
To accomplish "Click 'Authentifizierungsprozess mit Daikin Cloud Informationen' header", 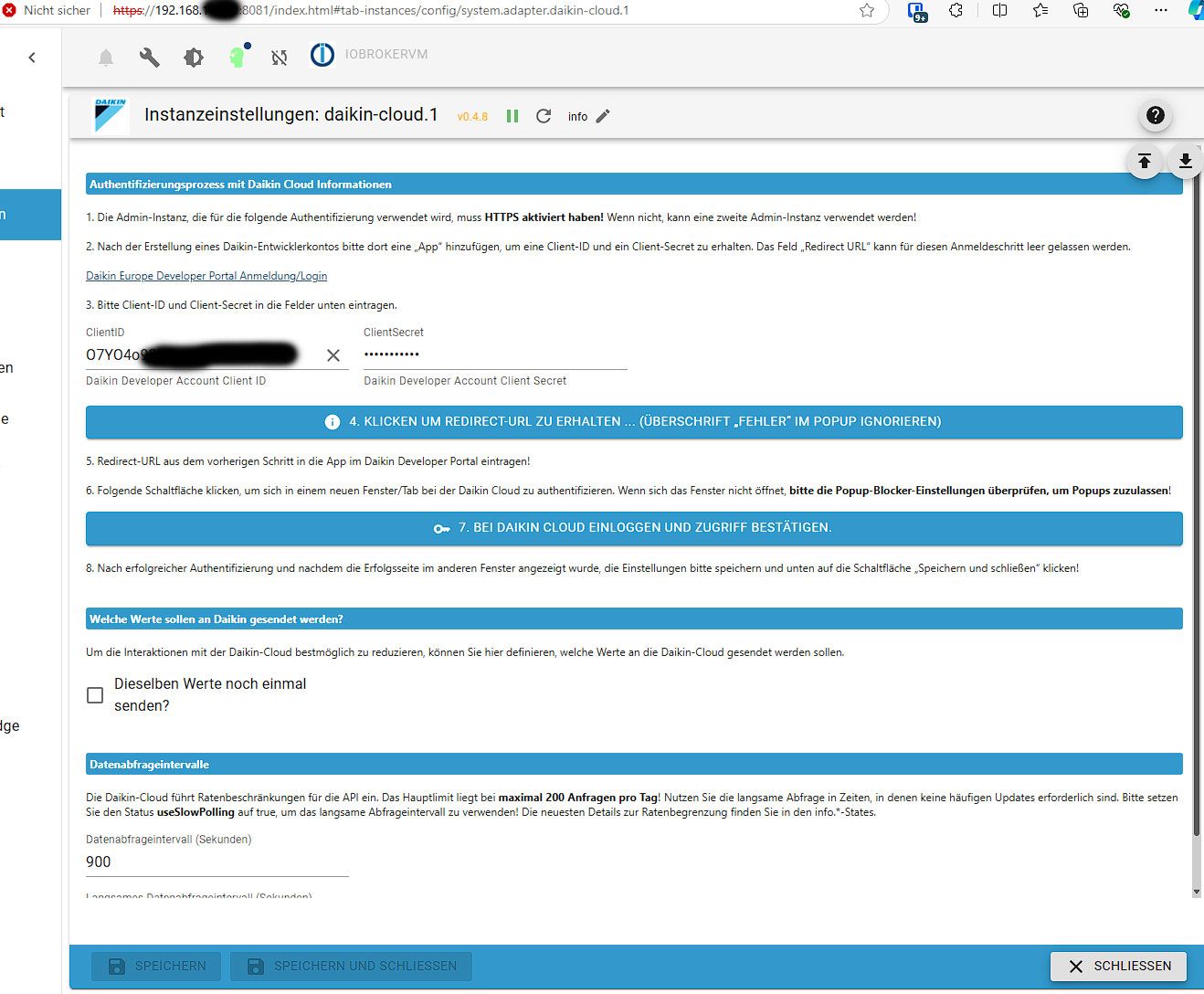I will [x=634, y=185].
